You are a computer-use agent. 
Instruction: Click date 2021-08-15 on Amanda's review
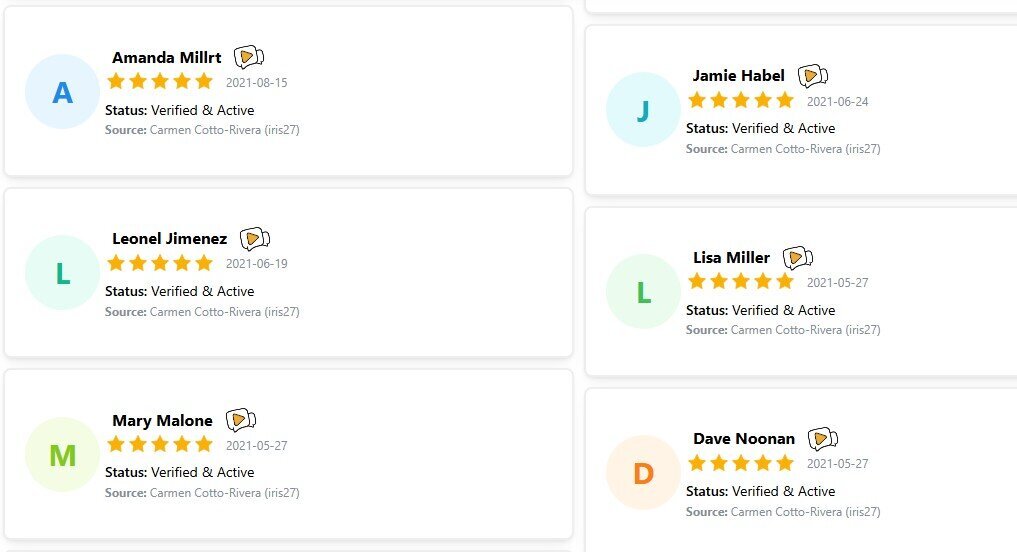pyautogui.click(x=256, y=82)
